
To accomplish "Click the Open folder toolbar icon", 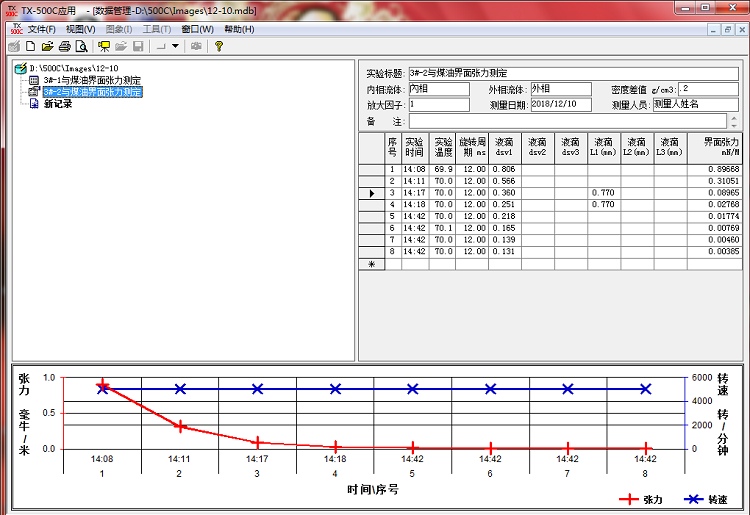I will tap(47, 46).
